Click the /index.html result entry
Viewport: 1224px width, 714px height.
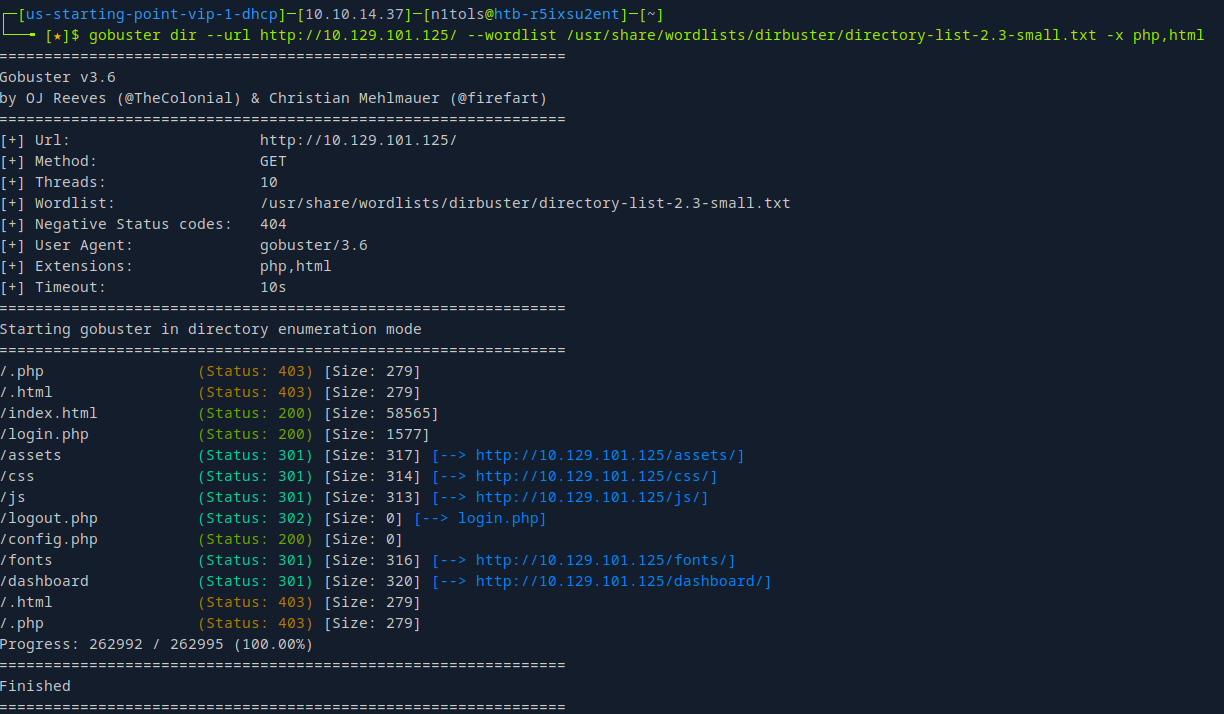[x=49, y=413]
